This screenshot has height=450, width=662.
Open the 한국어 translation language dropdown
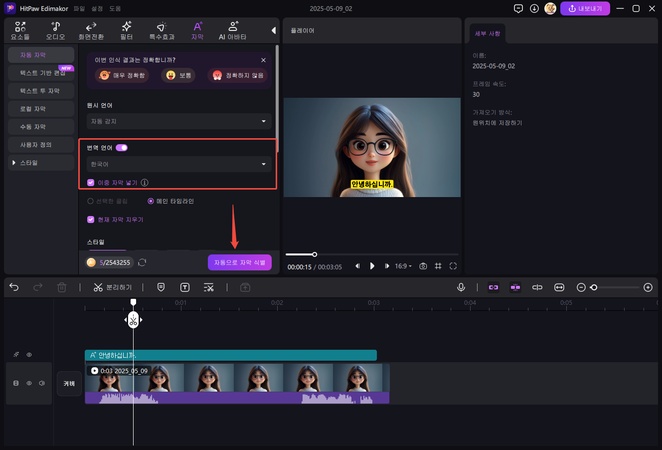coord(178,164)
